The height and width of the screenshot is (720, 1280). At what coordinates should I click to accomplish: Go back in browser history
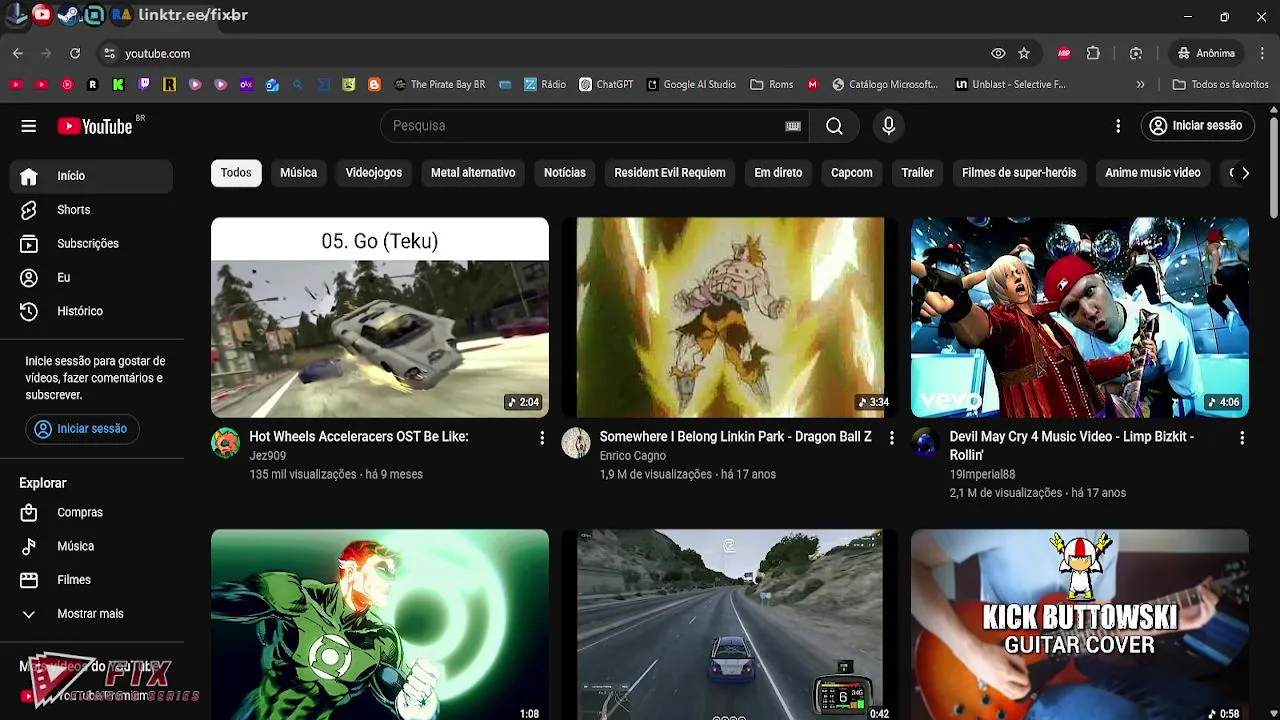pos(18,53)
